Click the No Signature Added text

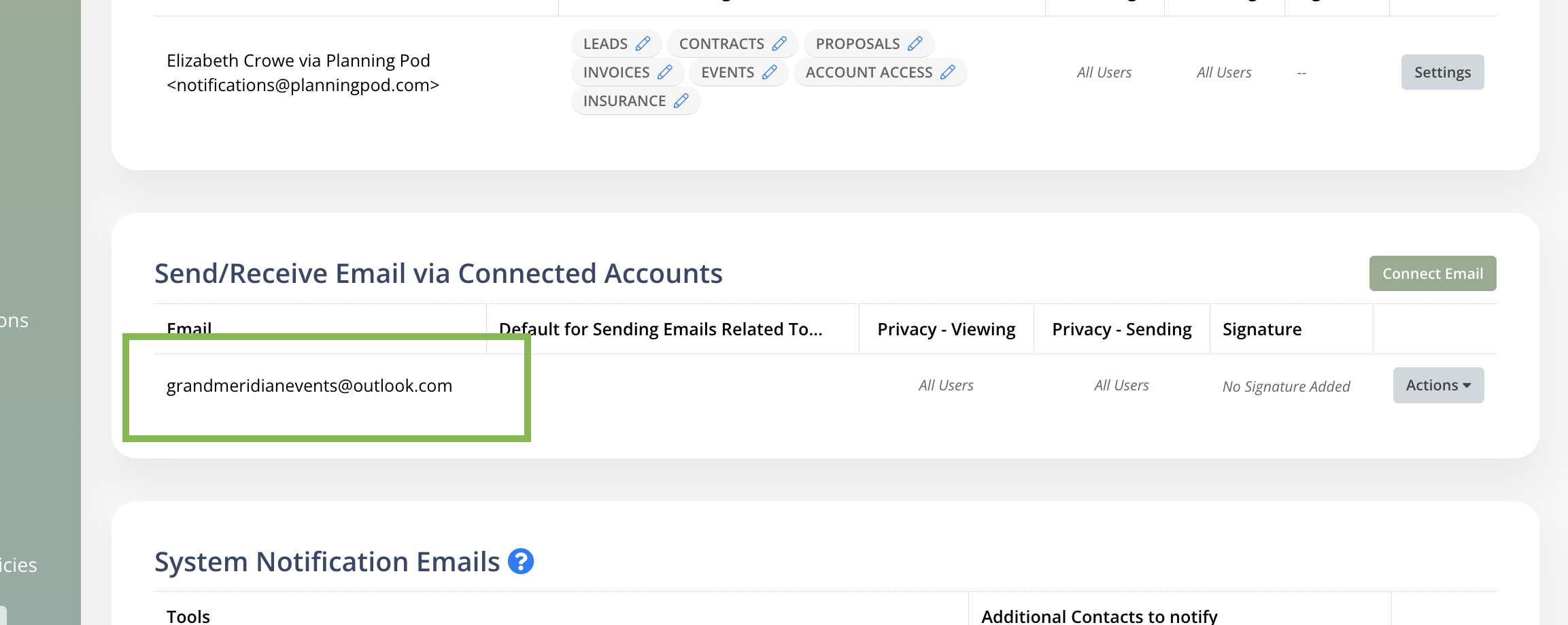1286,386
